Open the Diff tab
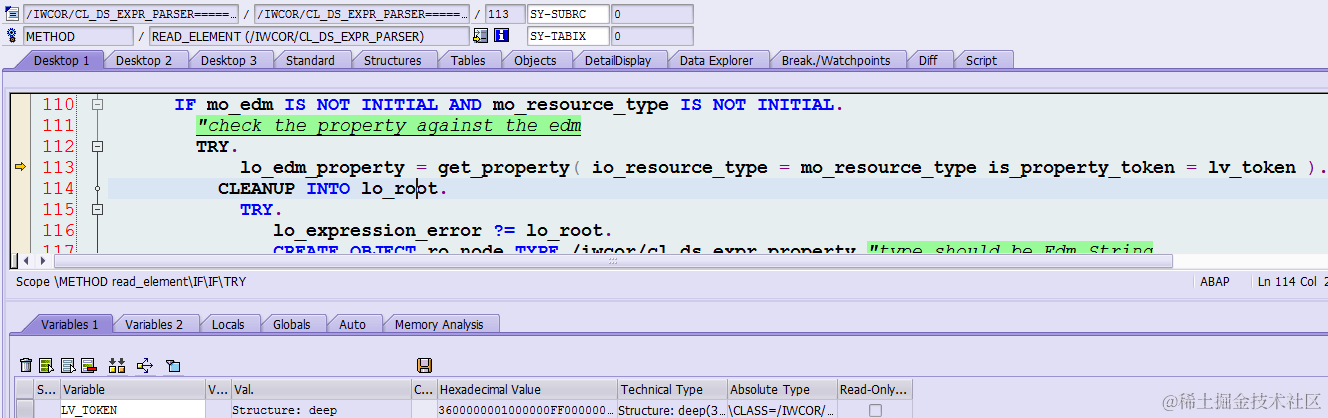1328x418 pixels. click(928, 60)
